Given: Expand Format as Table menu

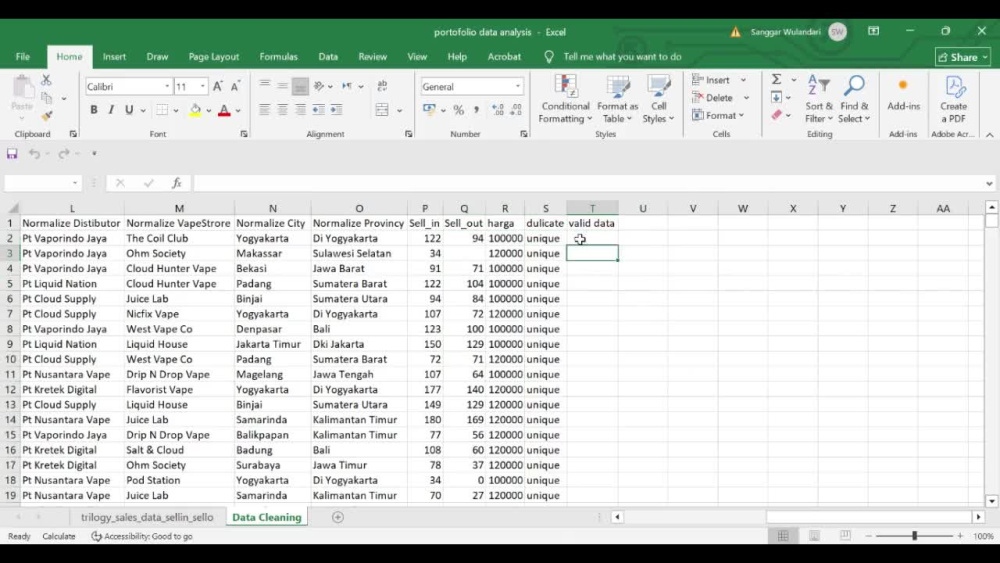Looking at the screenshot, I should [617, 99].
